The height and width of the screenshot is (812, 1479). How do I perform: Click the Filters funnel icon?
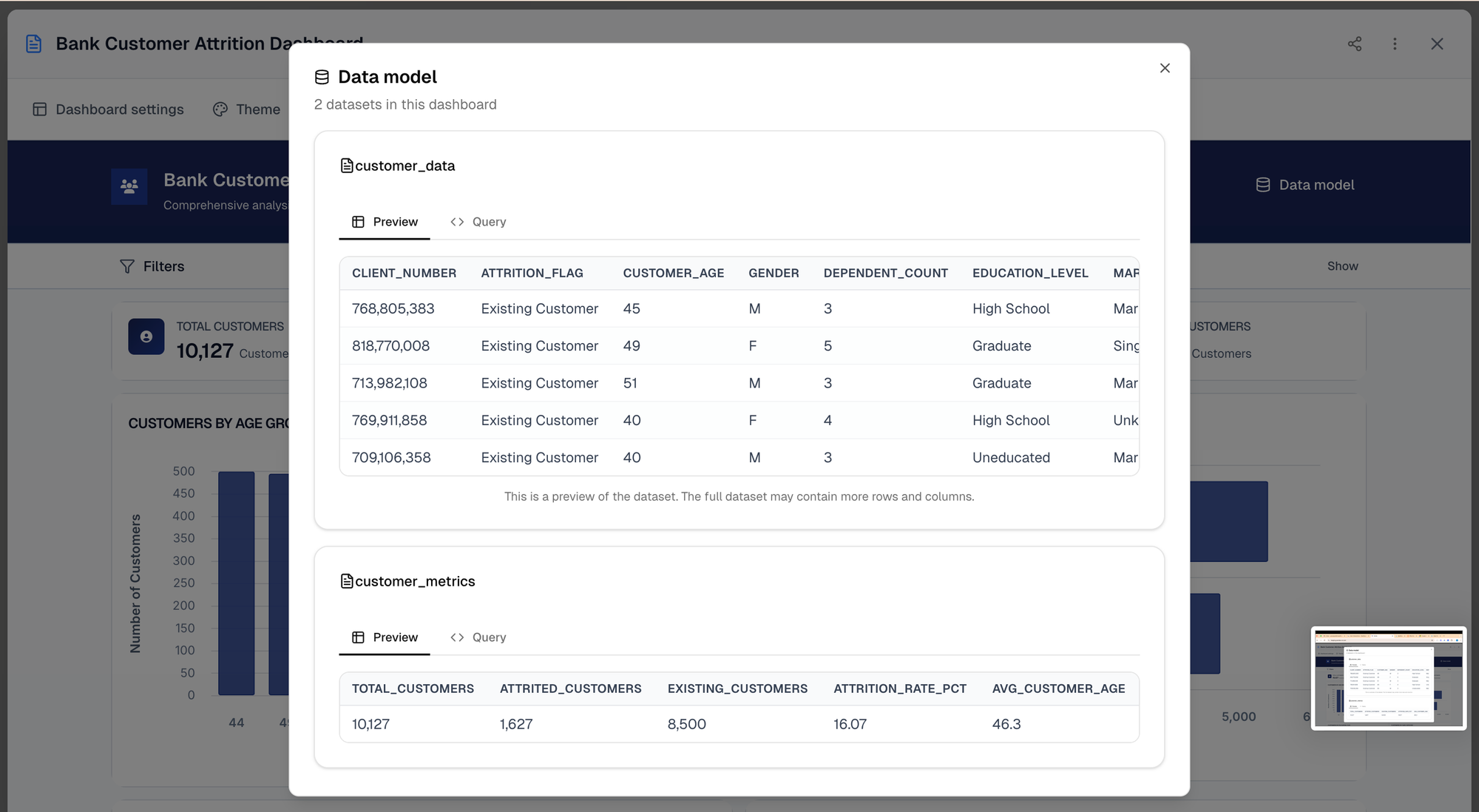coord(127,266)
